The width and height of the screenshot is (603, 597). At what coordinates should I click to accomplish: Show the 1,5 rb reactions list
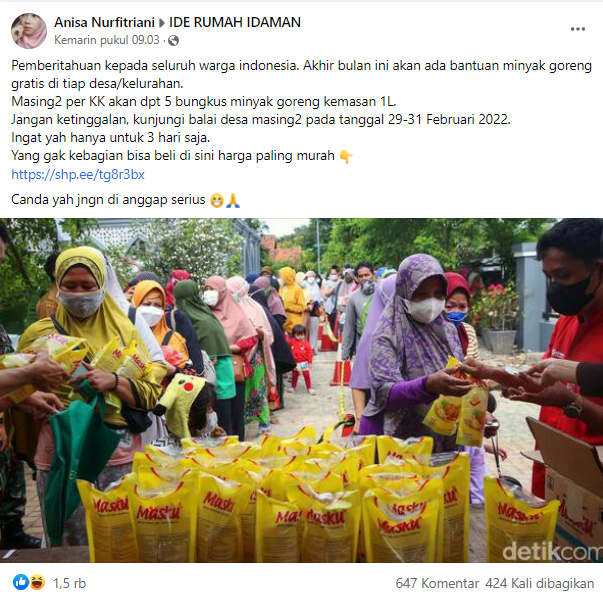tap(69, 583)
